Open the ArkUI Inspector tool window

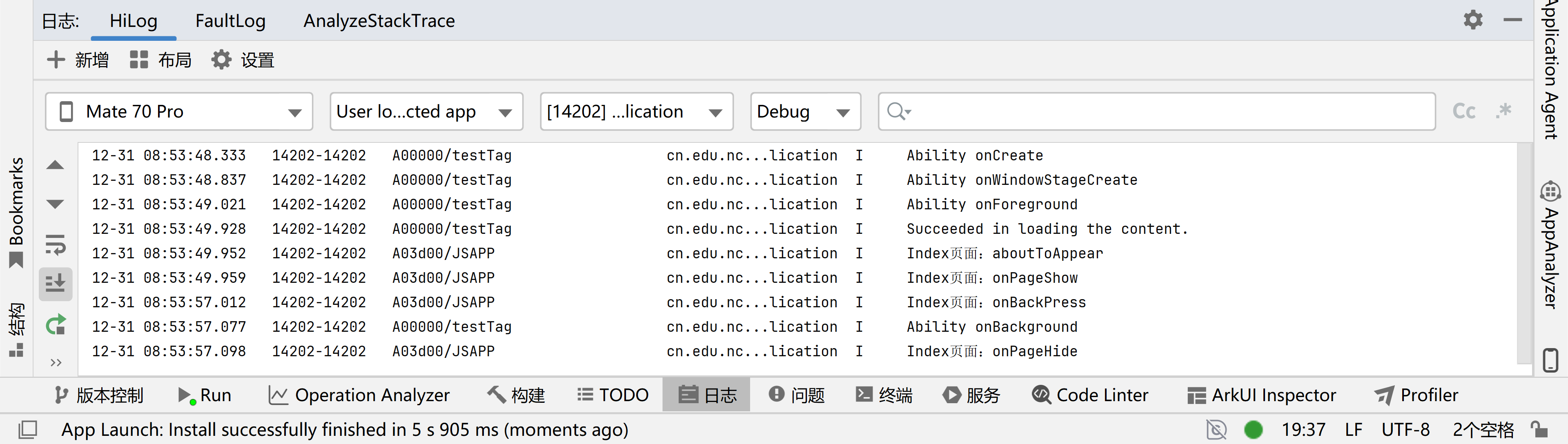point(1262,395)
